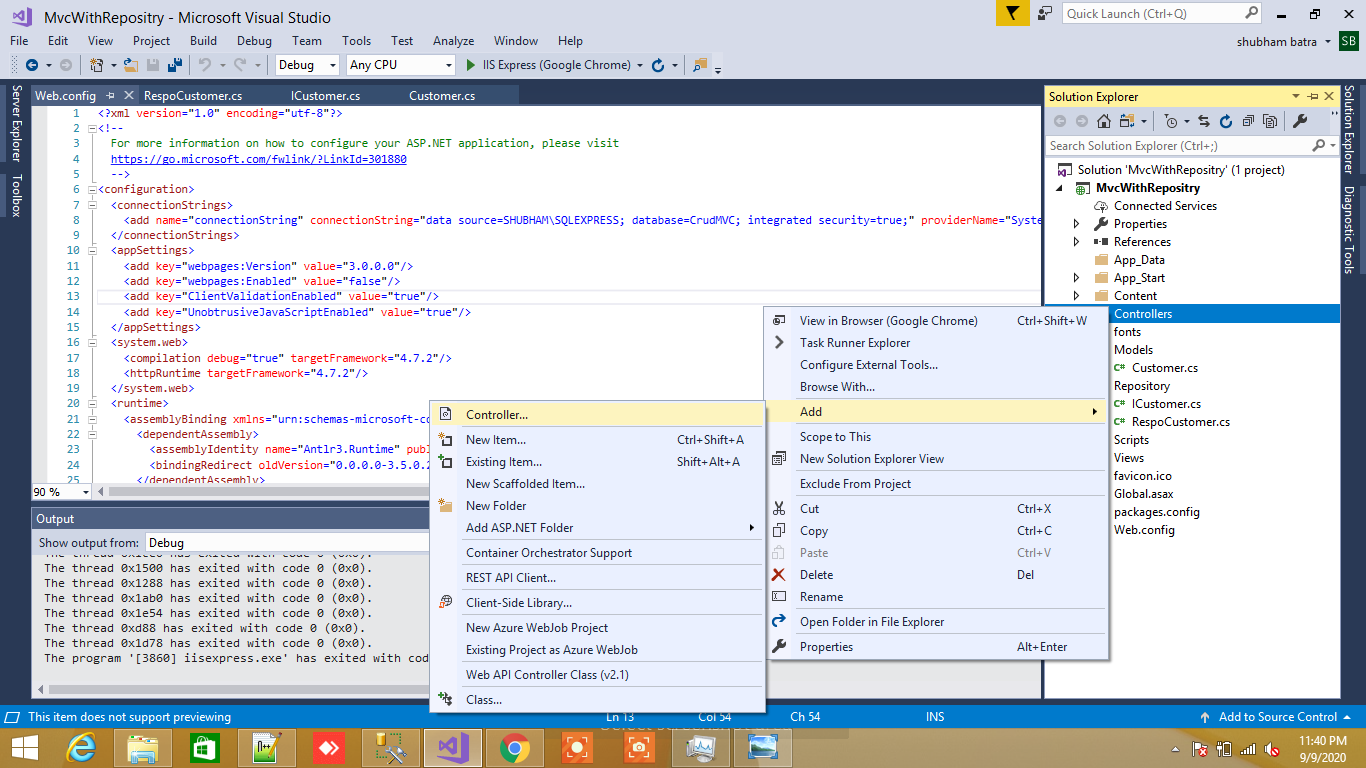Click the shubham batra account name
1366x768 pixels.
(1278, 41)
